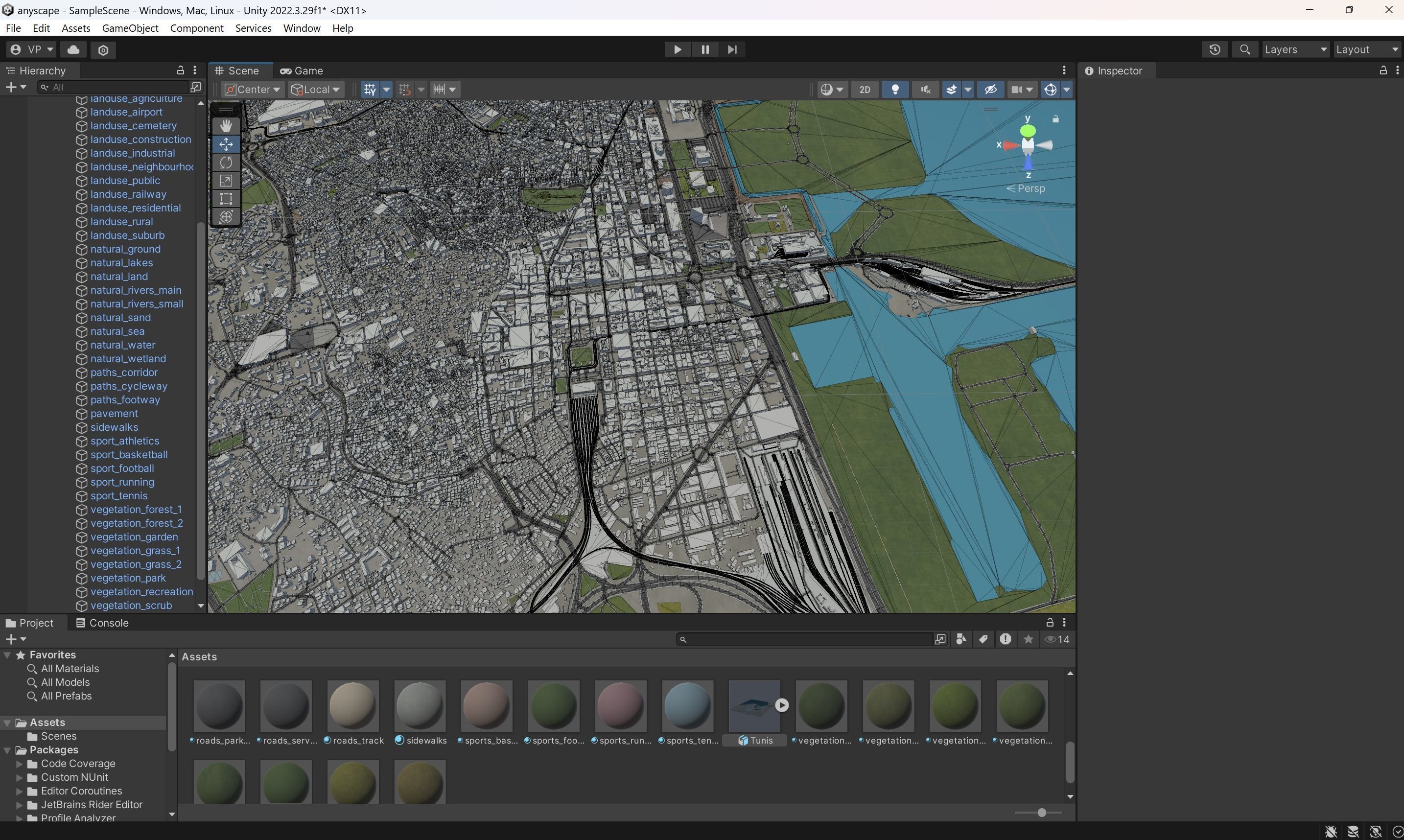This screenshot has height=840, width=1404.
Task: Open Scene view more options menu
Action: click(1064, 70)
